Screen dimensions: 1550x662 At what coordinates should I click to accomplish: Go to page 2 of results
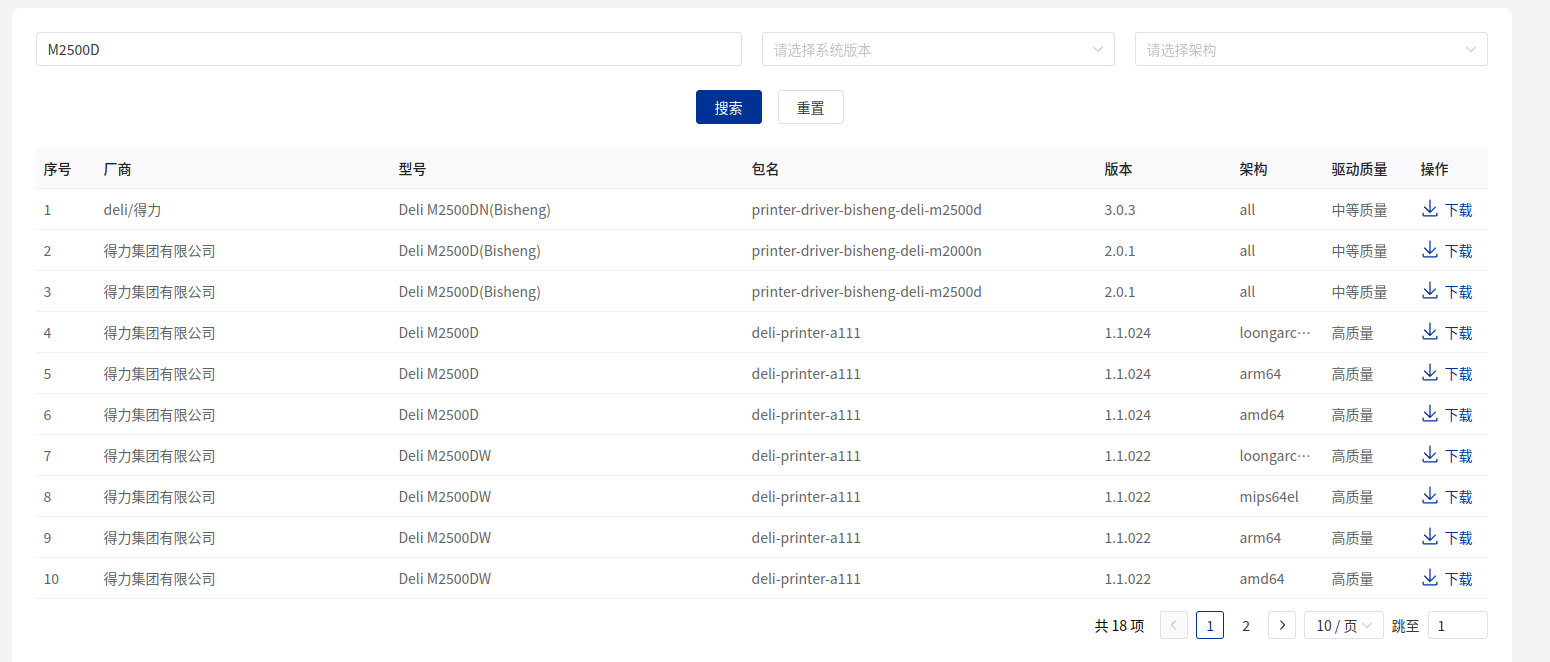tap(1246, 625)
